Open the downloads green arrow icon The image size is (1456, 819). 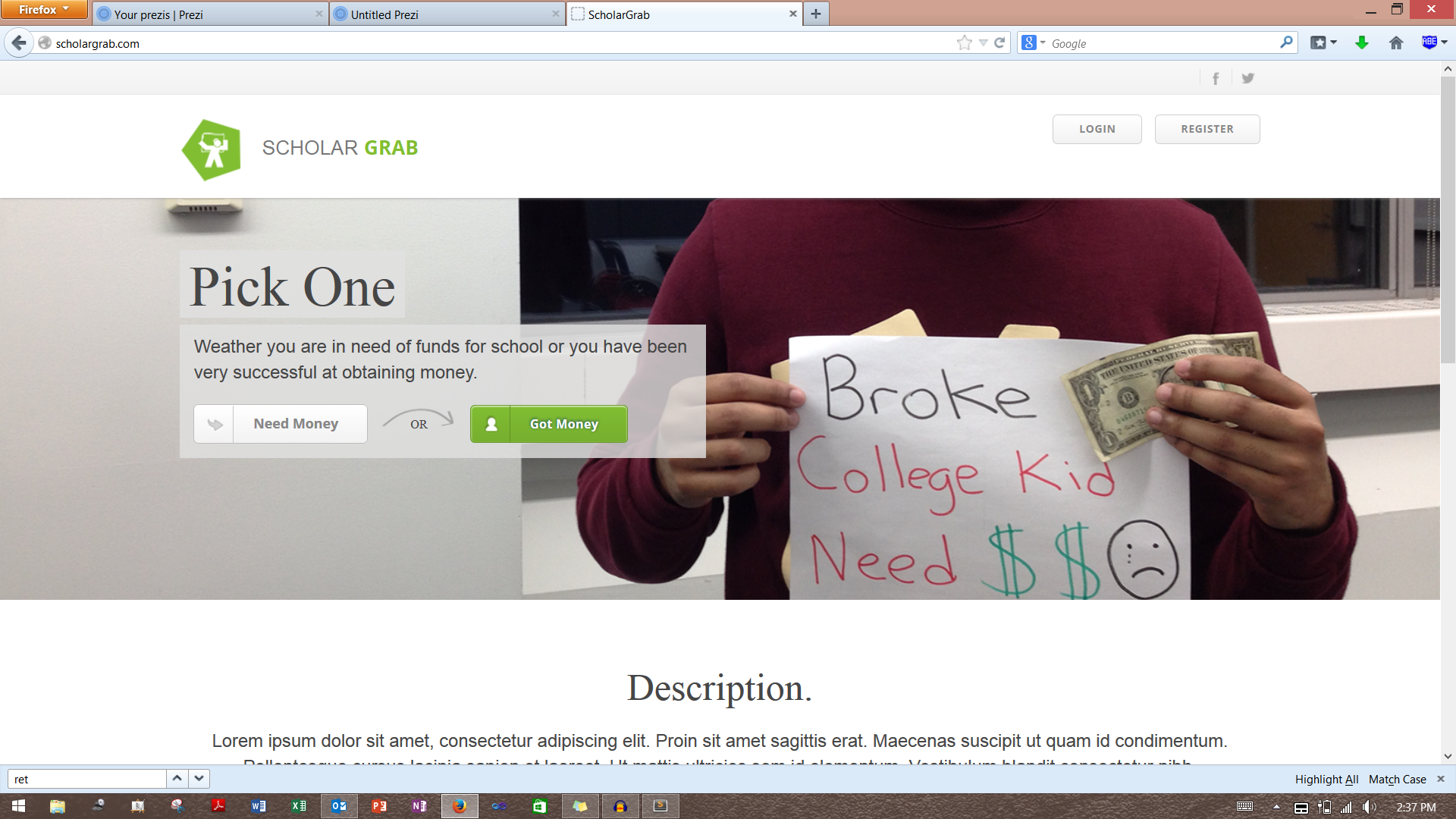pyautogui.click(x=1361, y=43)
